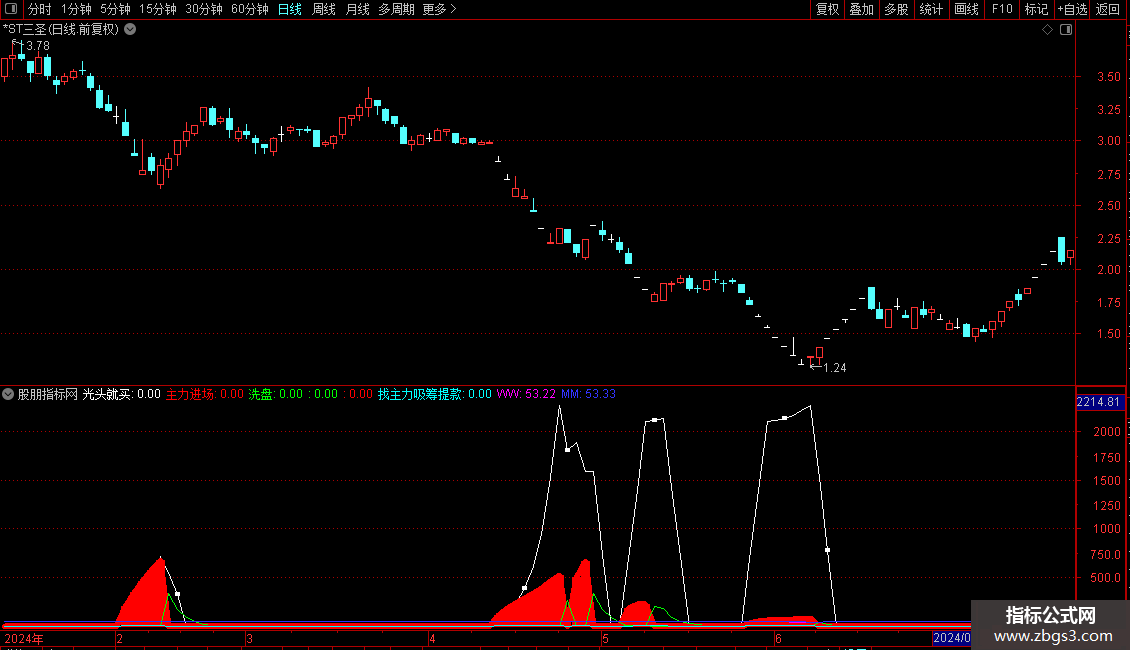Click the MM: 53.33 value
The width and height of the screenshot is (1130, 650).
[588, 394]
